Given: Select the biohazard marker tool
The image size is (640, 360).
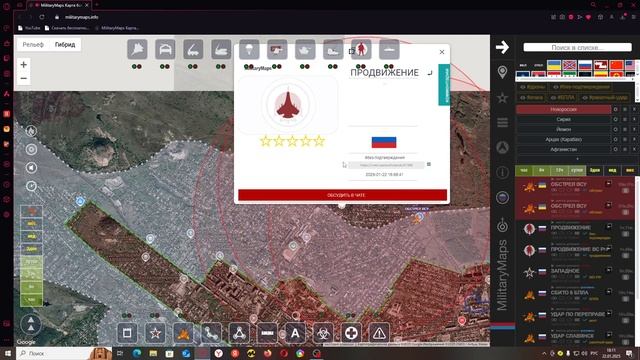Looking at the screenshot, I should click(x=323, y=333).
